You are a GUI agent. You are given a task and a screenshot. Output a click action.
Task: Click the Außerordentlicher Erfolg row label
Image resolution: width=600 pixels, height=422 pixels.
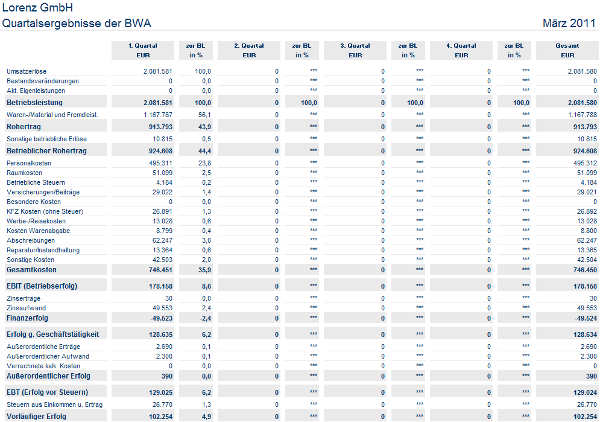click(x=49, y=376)
